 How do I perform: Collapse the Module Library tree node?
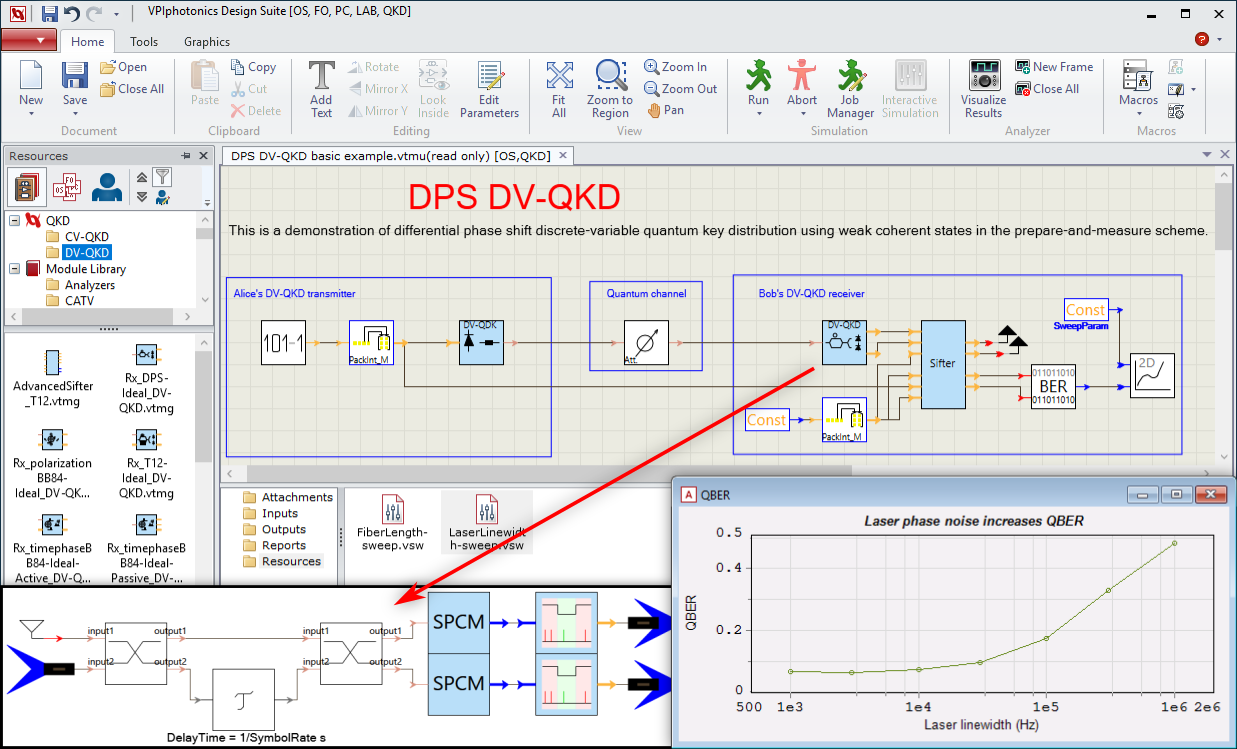[x=15, y=269]
